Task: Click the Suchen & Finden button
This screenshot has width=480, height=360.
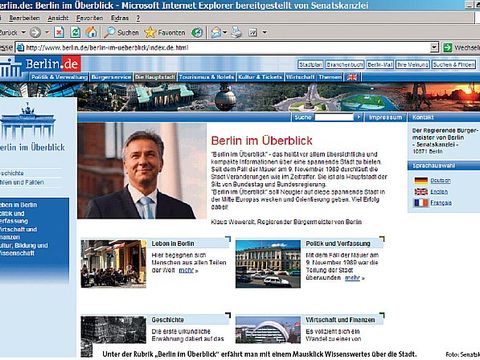Action: coord(454,64)
